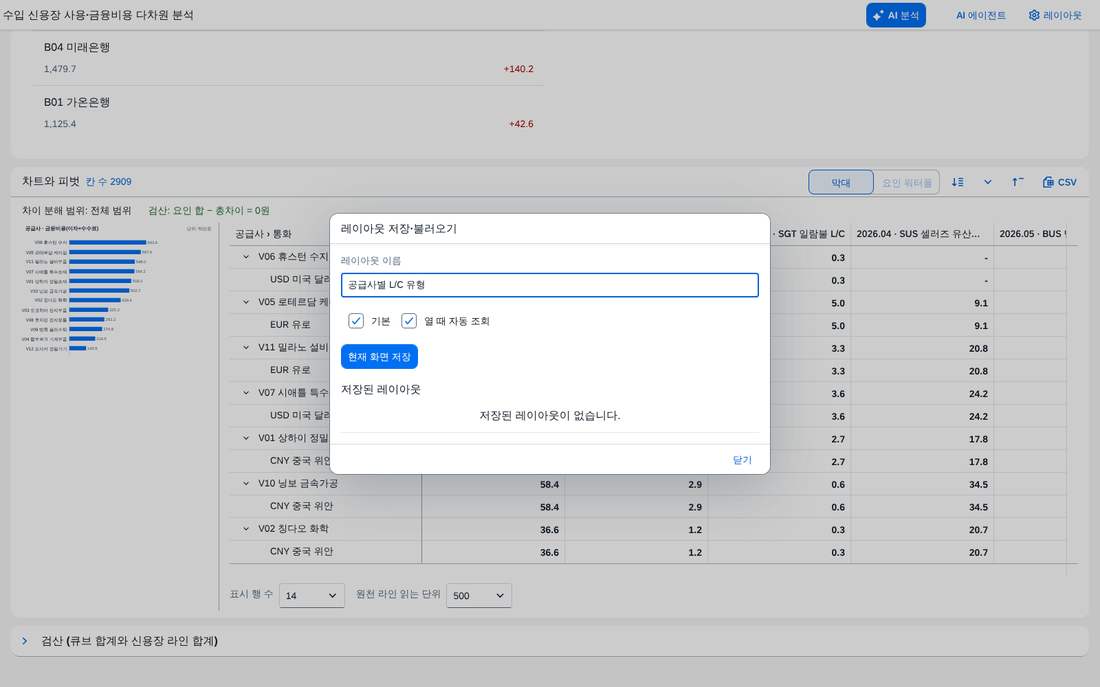Screen dimensions: 1100x687
Task: Click the 1,479.7 value
Action: [60, 69]
